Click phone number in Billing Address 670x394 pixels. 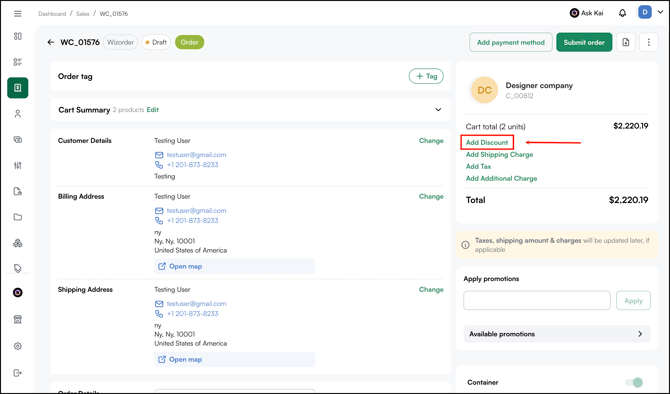(192, 221)
